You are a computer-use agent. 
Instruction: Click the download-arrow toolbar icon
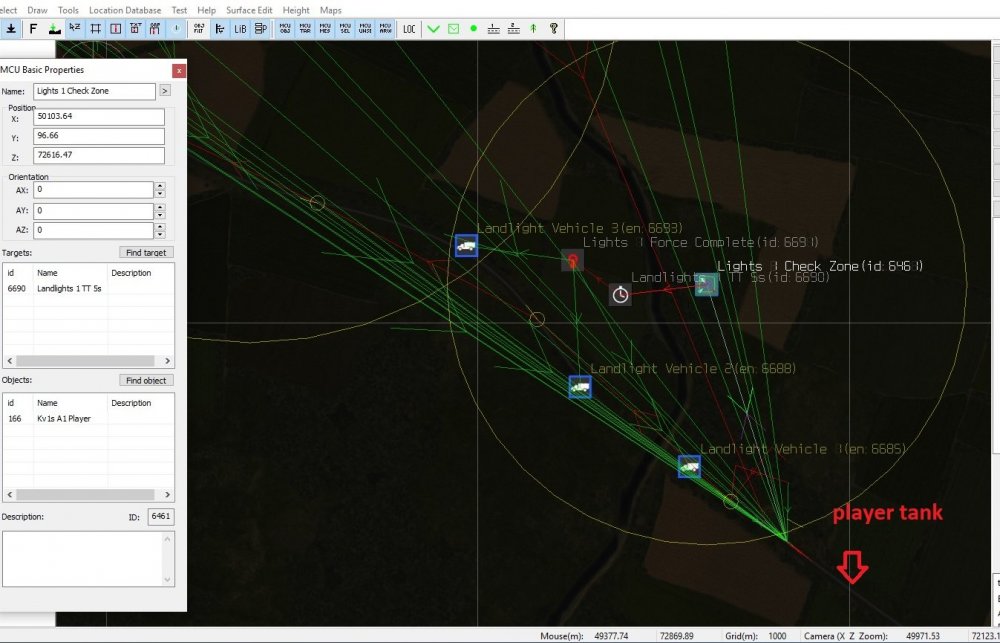pyautogui.click(x=11, y=29)
